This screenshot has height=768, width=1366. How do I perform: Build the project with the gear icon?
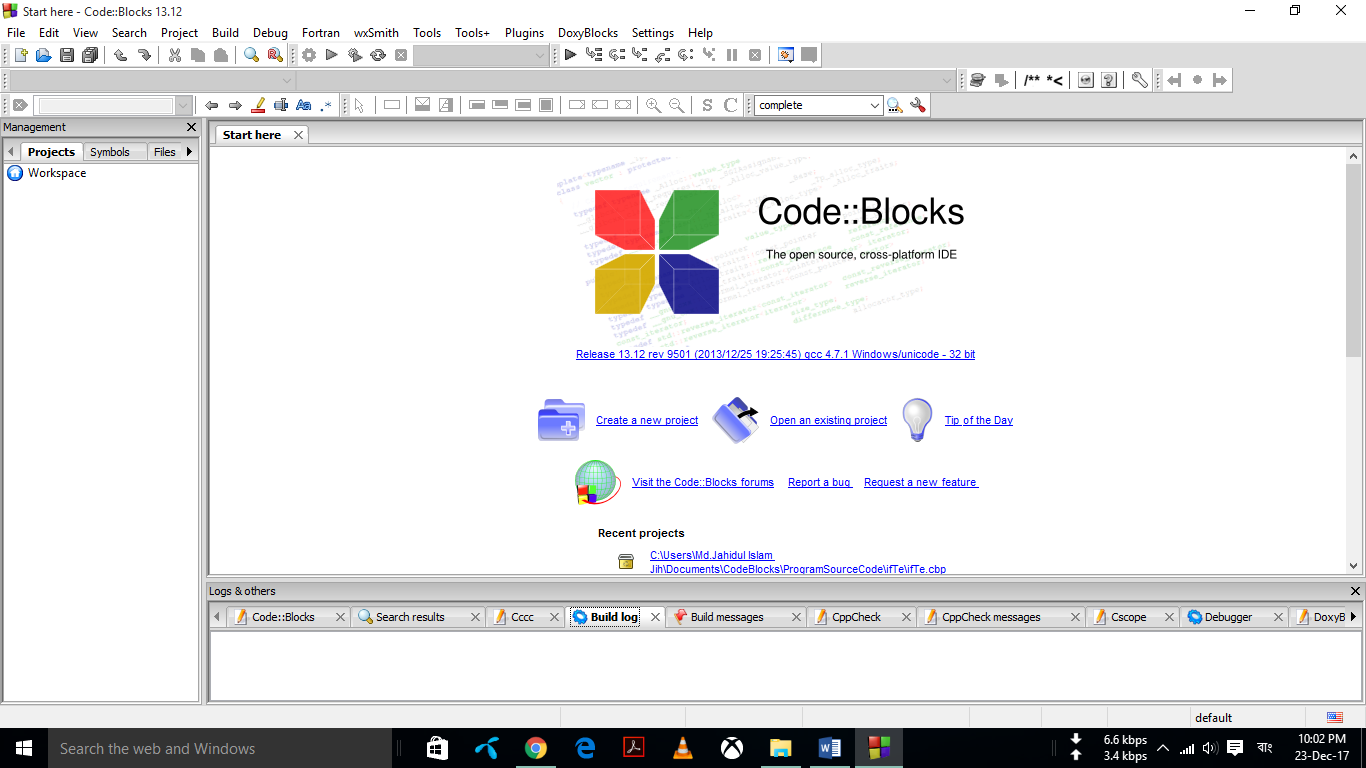(x=309, y=55)
